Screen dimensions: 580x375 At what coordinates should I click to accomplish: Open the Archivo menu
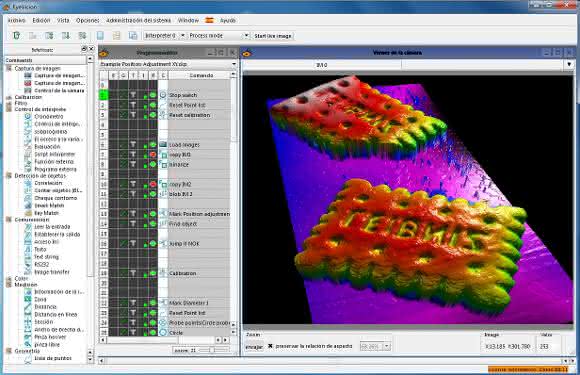click(17, 20)
